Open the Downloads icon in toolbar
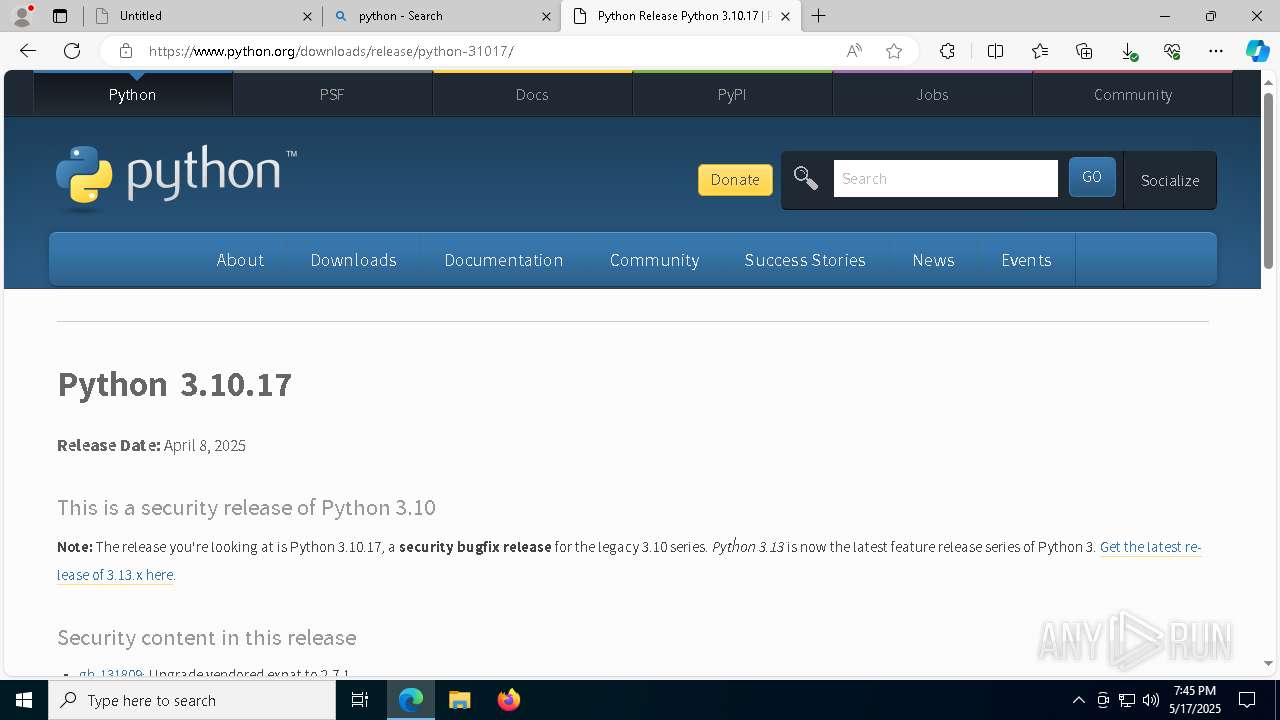Image resolution: width=1280 pixels, height=720 pixels. (1128, 51)
